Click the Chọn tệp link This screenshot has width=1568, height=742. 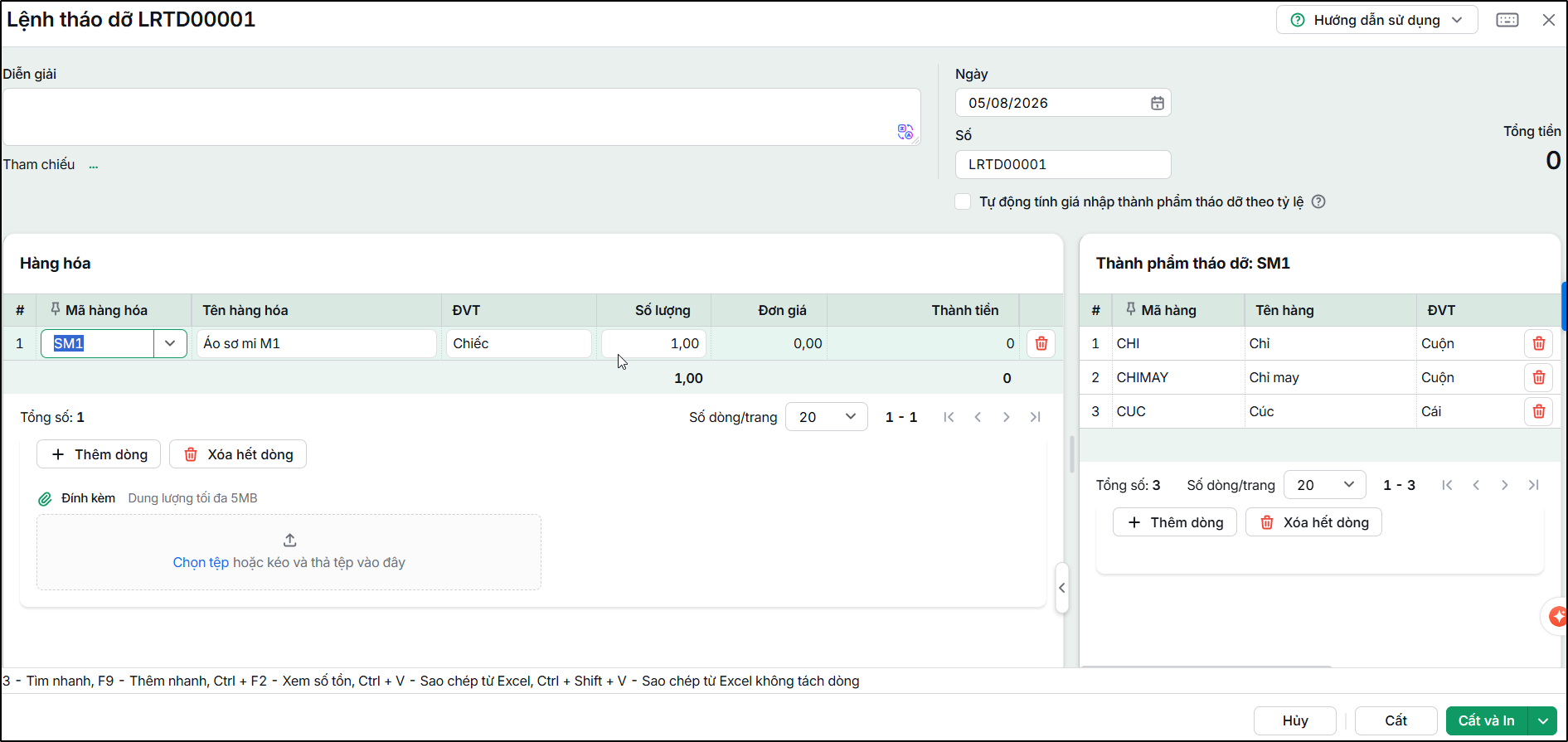(x=201, y=562)
